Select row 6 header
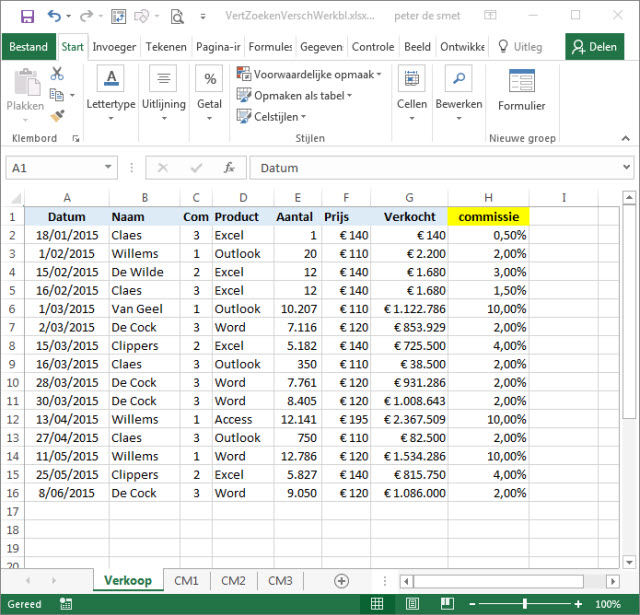640x615 pixels. click(x=12, y=309)
